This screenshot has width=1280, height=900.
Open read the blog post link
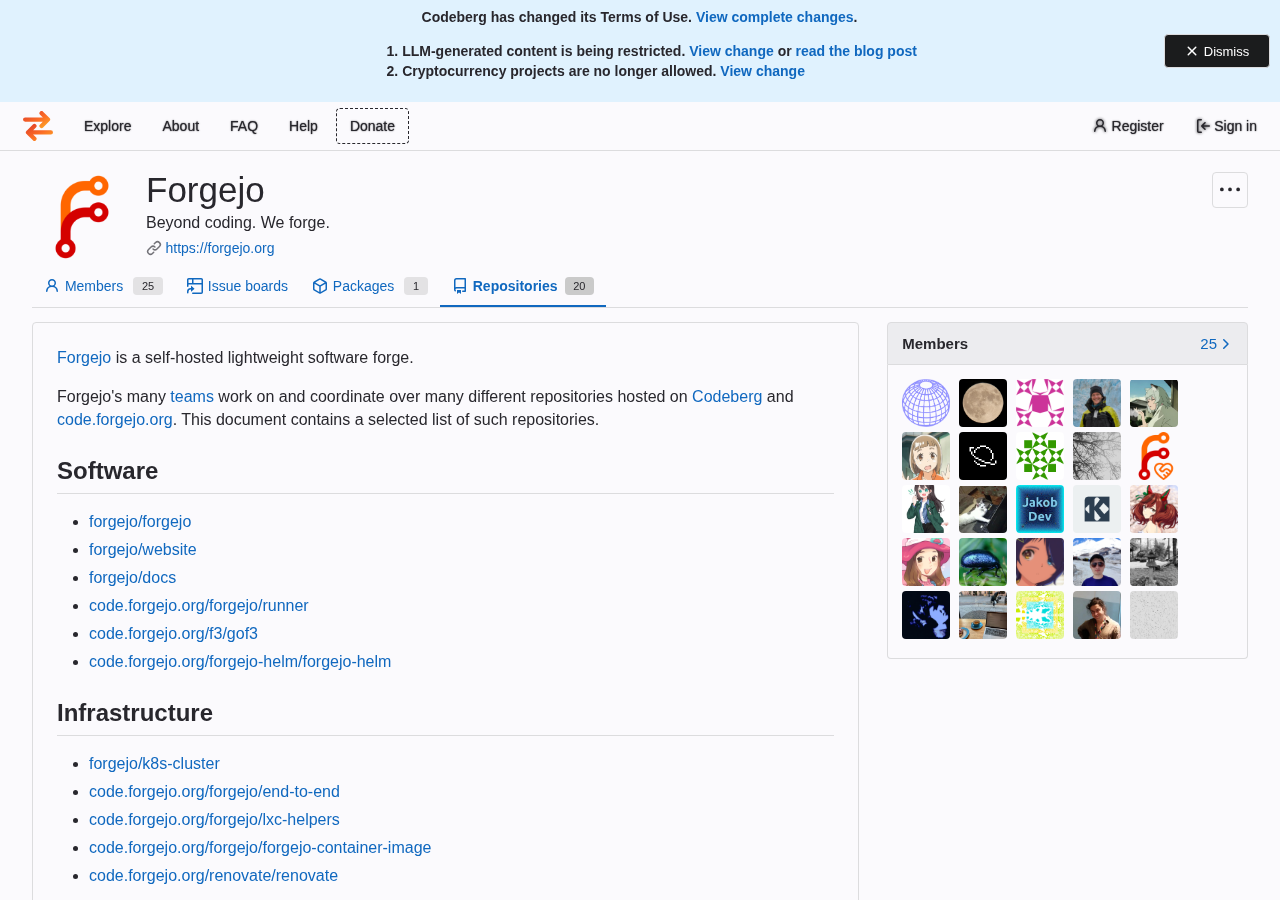click(856, 51)
